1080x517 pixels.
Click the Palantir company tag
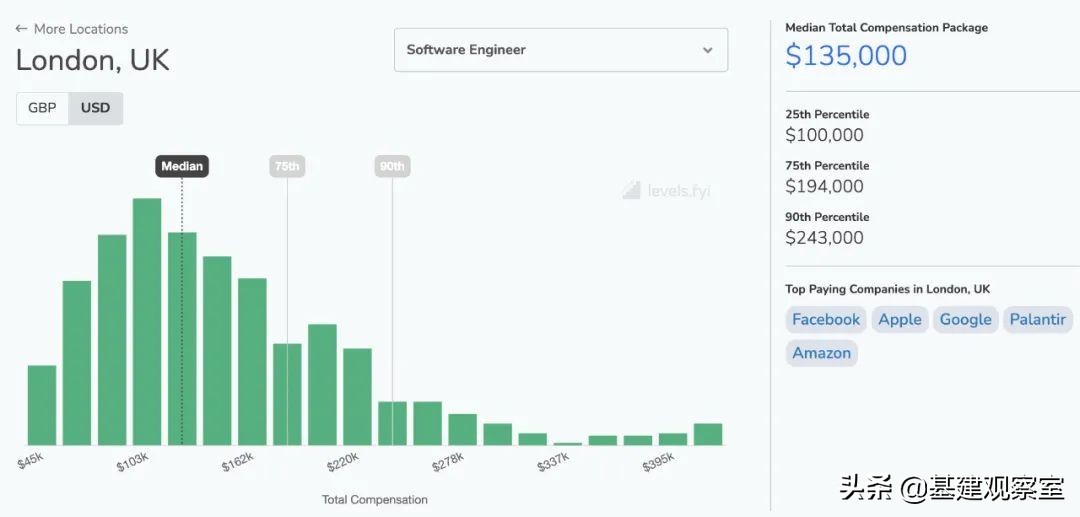coord(1037,320)
